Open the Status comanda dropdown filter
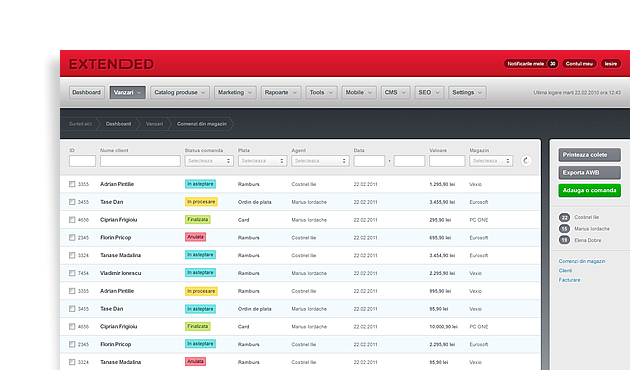The image size is (630, 370). click(x=209, y=161)
